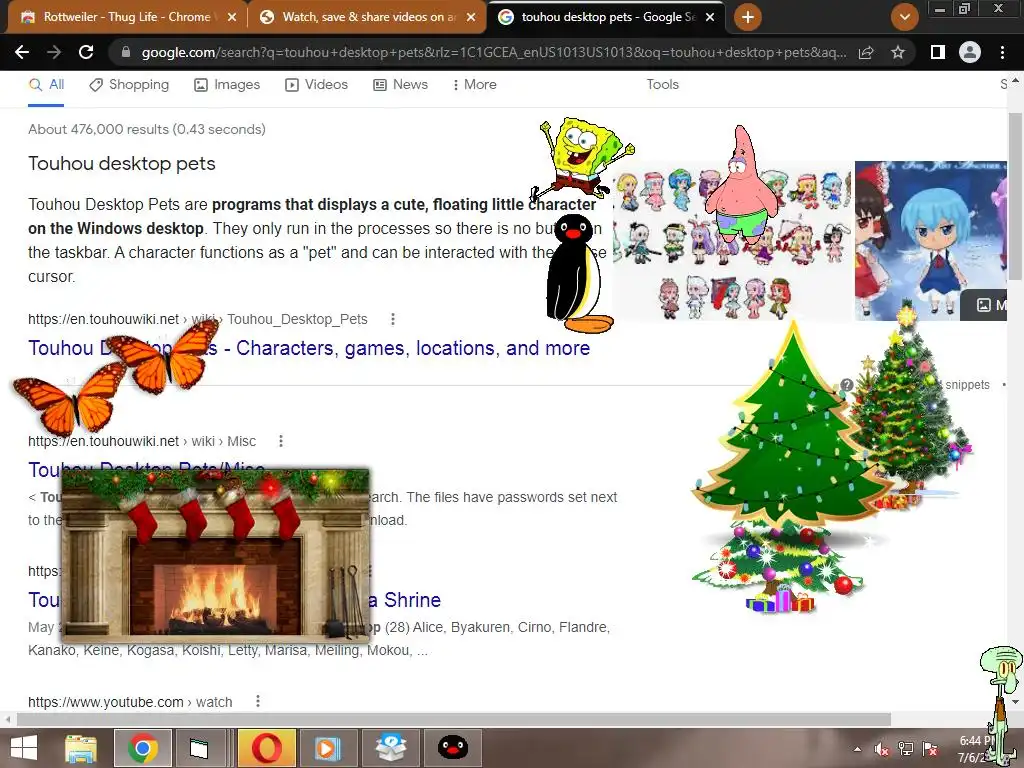Viewport: 1024px width, 768px height.
Task: Open options for the youtube.com › watch result
Action: (x=258, y=701)
